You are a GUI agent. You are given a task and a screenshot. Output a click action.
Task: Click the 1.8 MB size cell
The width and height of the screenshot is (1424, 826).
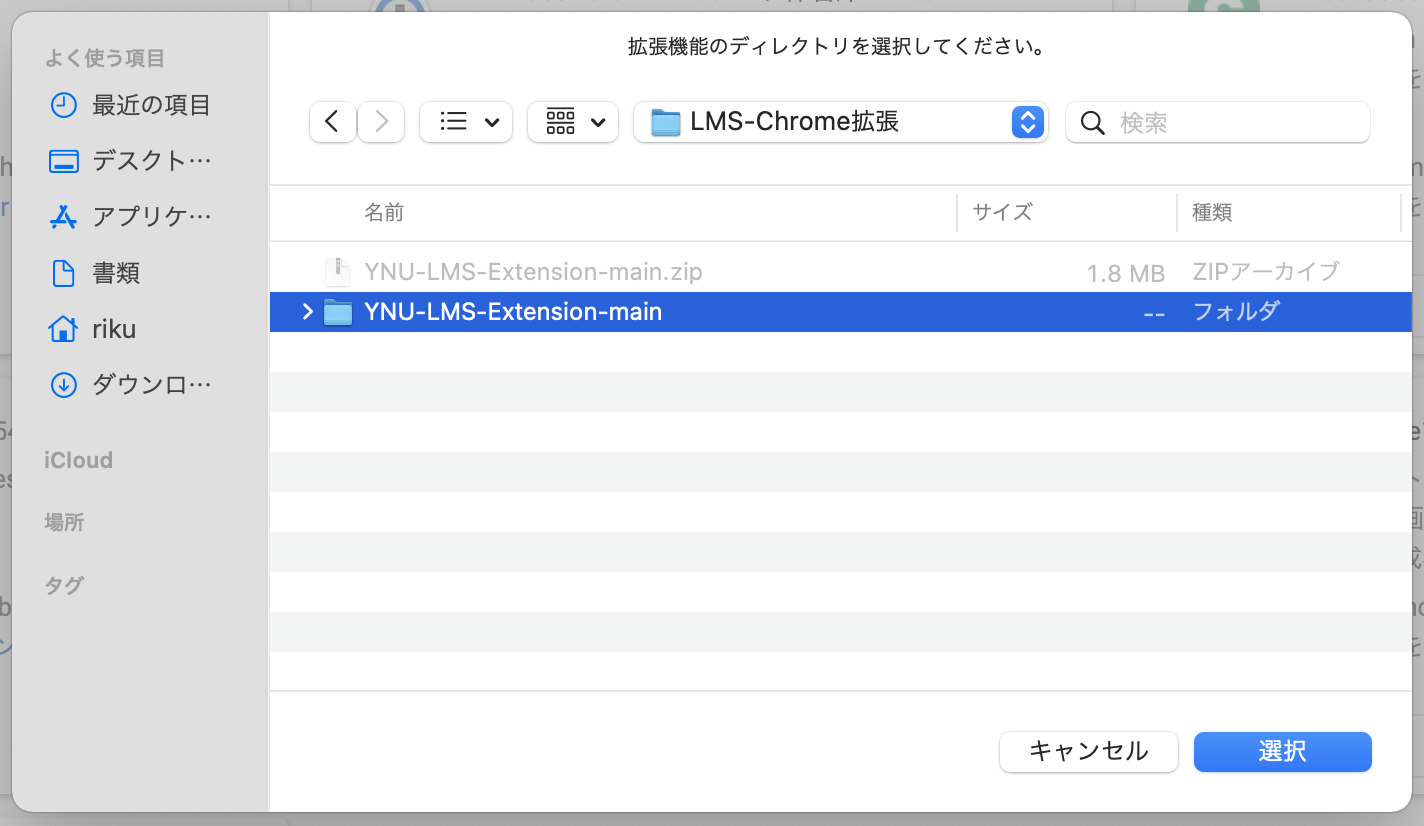tap(1126, 273)
